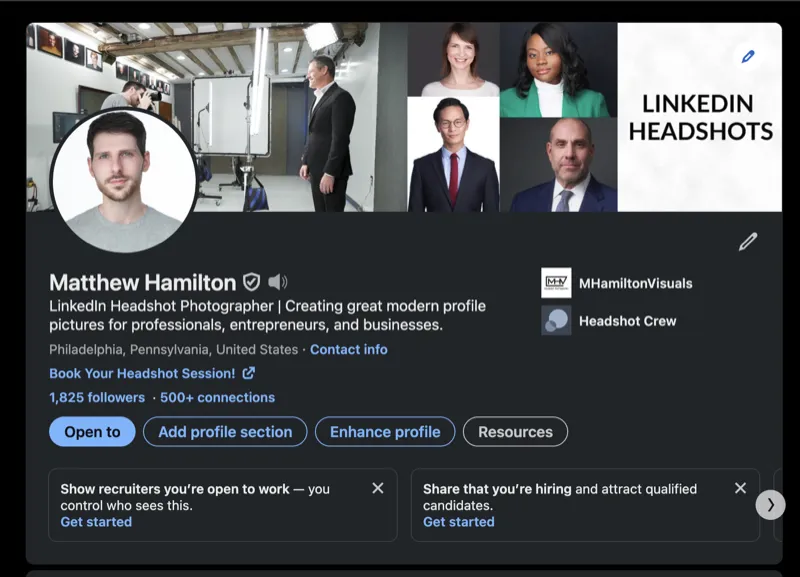Dismiss the open to work suggestion card
800x577 pixels.
(378, 487)
